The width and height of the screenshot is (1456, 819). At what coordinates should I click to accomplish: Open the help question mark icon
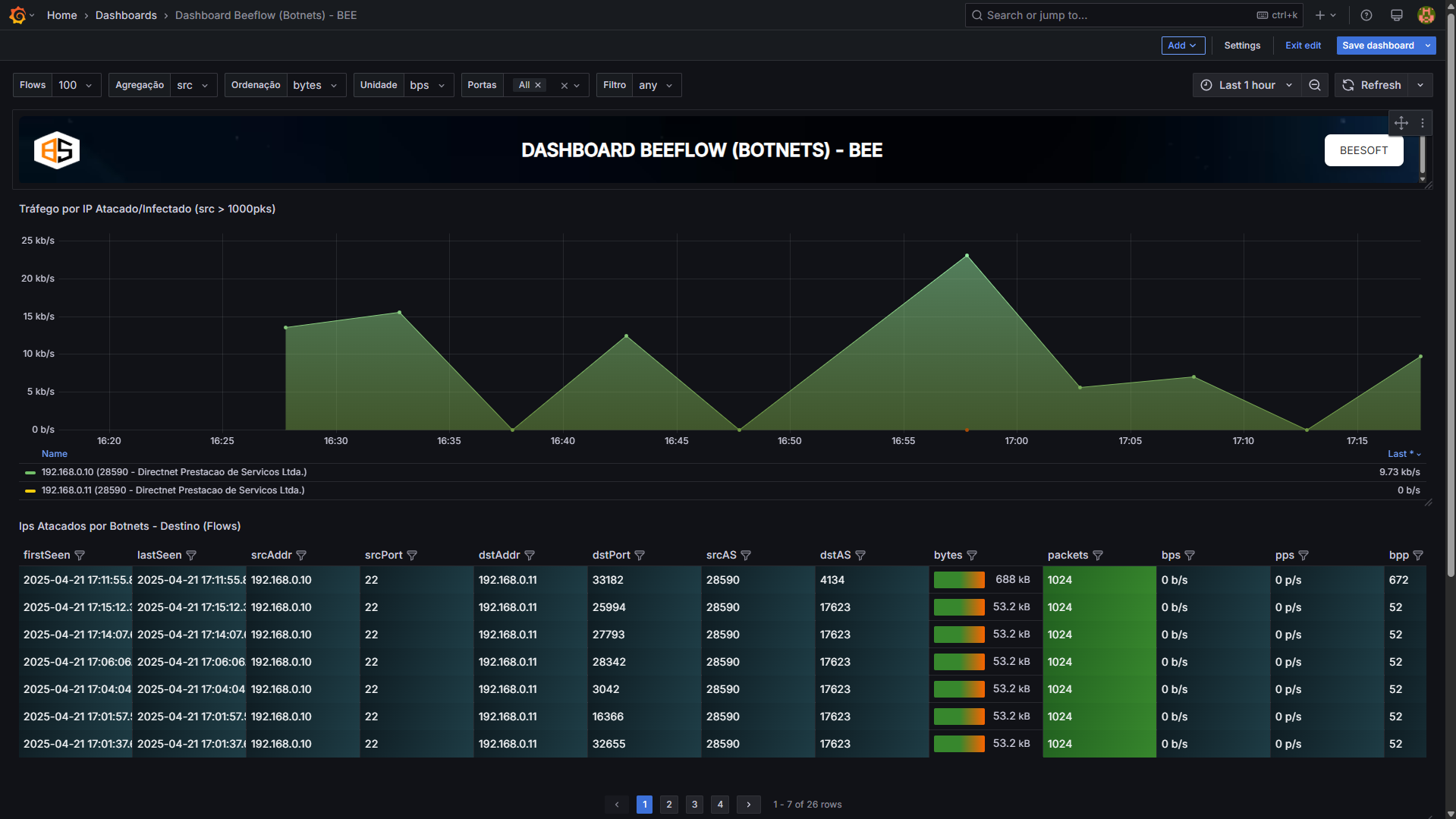[1366, 15]
